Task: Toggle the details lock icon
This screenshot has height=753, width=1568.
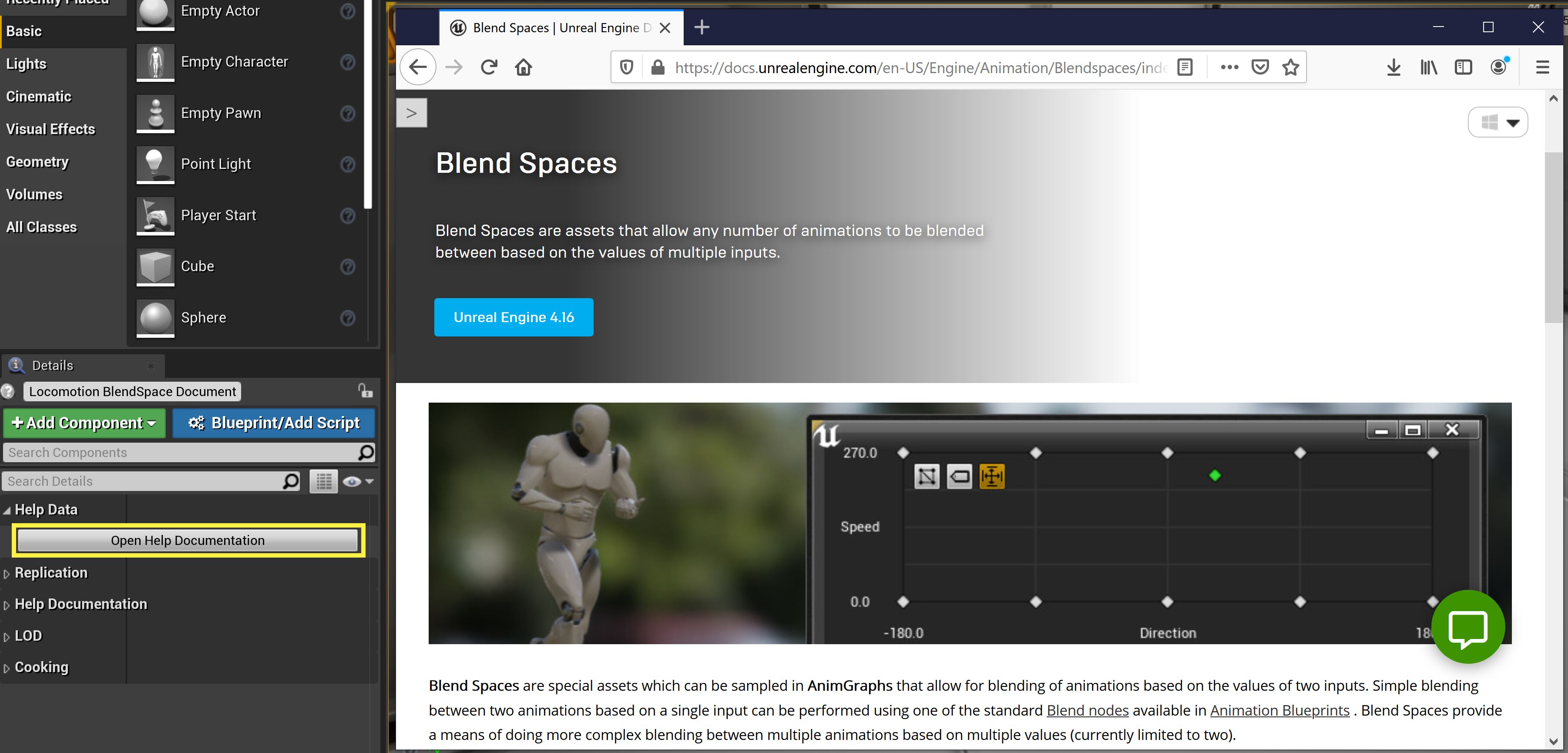Action: [365, 391]
